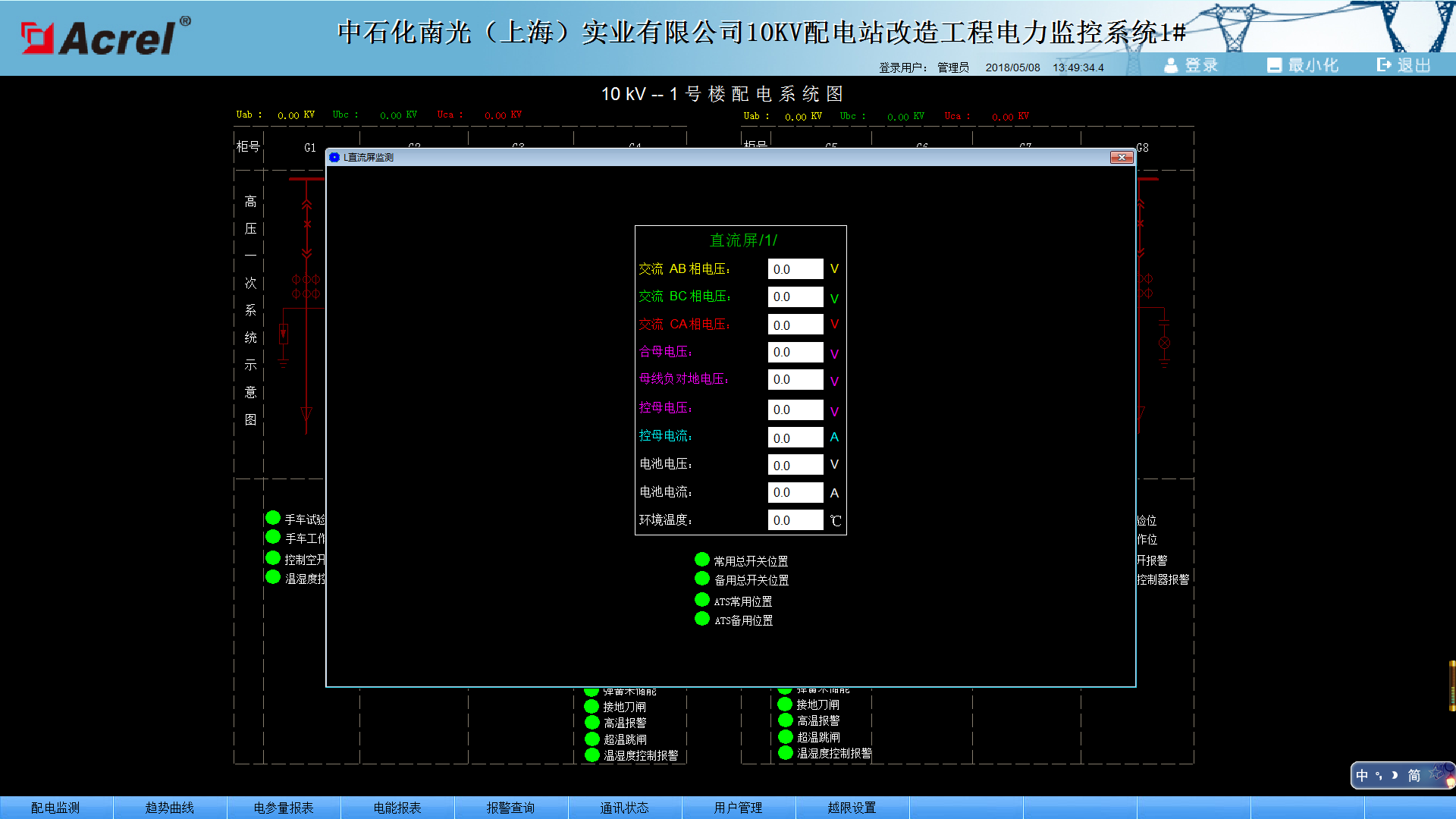
Task: Click the input method 中 language indicator
Action: (x=1362, y=775)
